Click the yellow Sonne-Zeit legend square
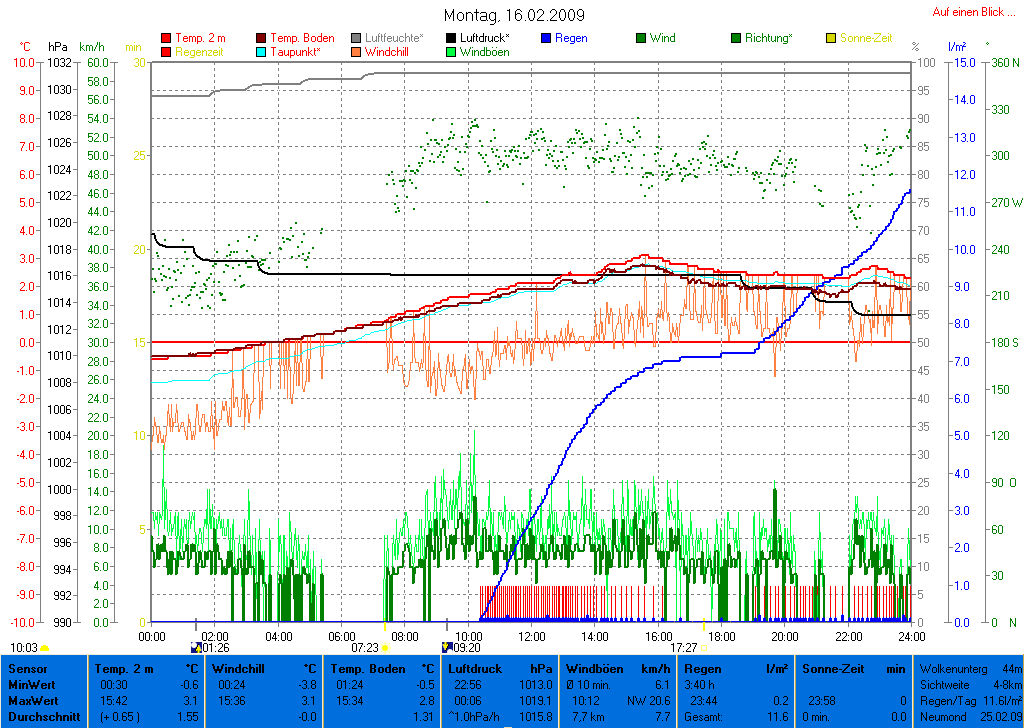The image size is (1024, 728). 831,39
